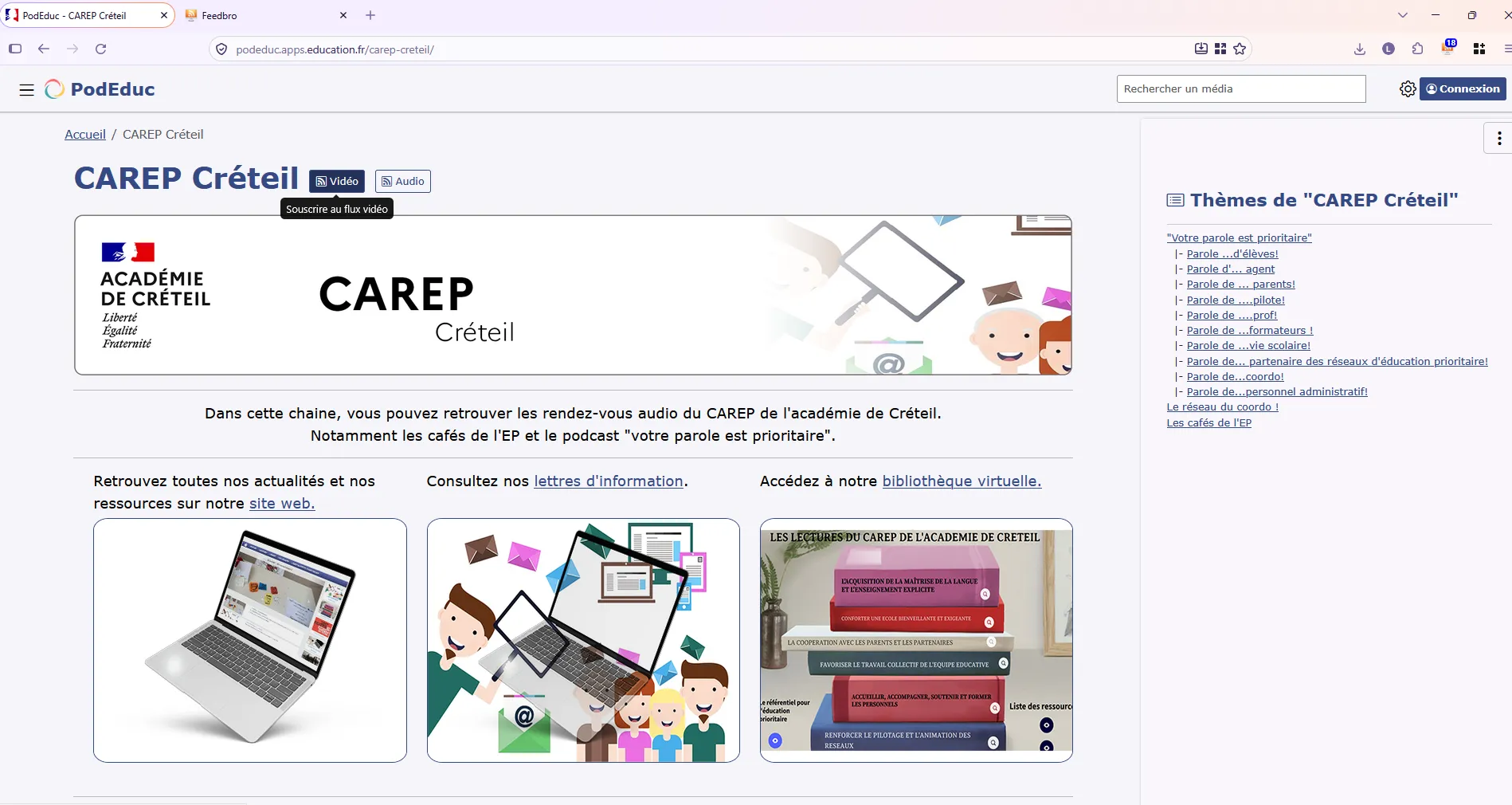Open the extensions puzzle icon

pos(1417,49)
